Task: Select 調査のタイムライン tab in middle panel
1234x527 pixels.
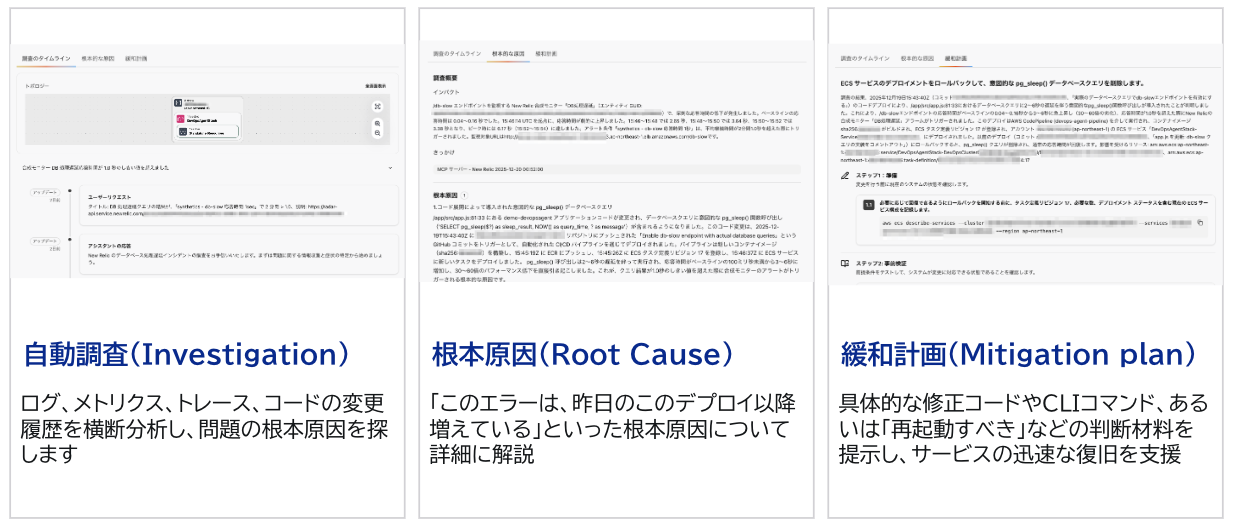Action: point(455,53)
